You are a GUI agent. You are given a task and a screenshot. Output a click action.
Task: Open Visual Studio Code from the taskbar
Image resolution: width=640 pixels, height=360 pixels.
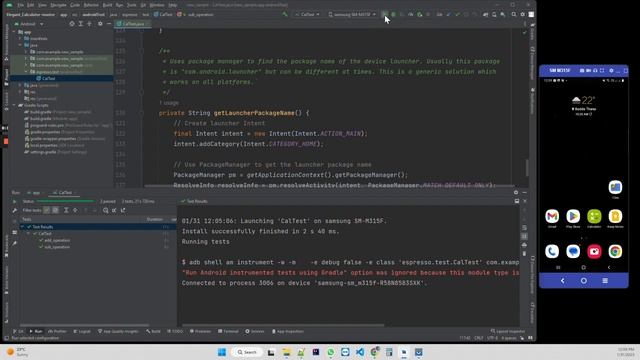pos(360,352)
